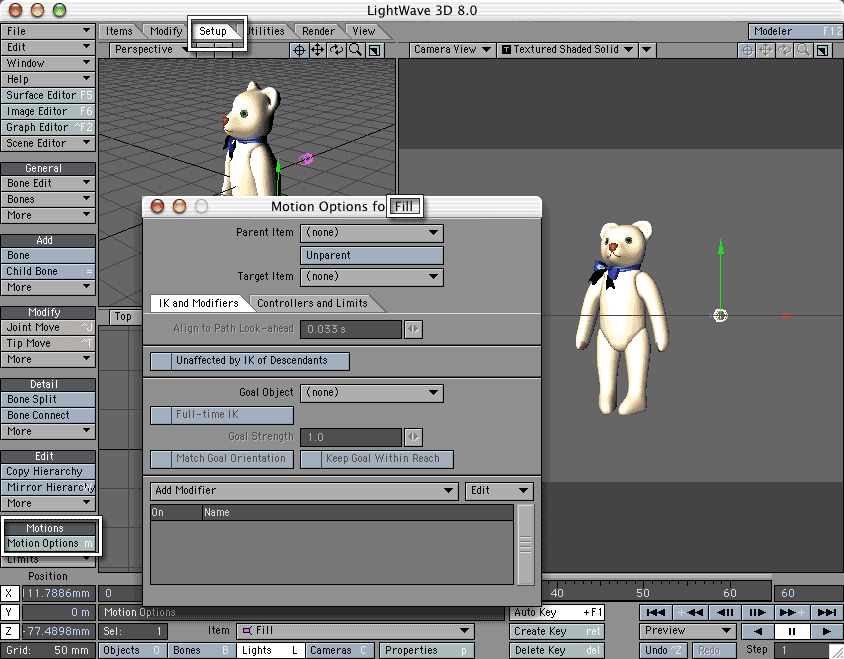Click the Goal Strength spinner arrows

click(x=413, y=437)
